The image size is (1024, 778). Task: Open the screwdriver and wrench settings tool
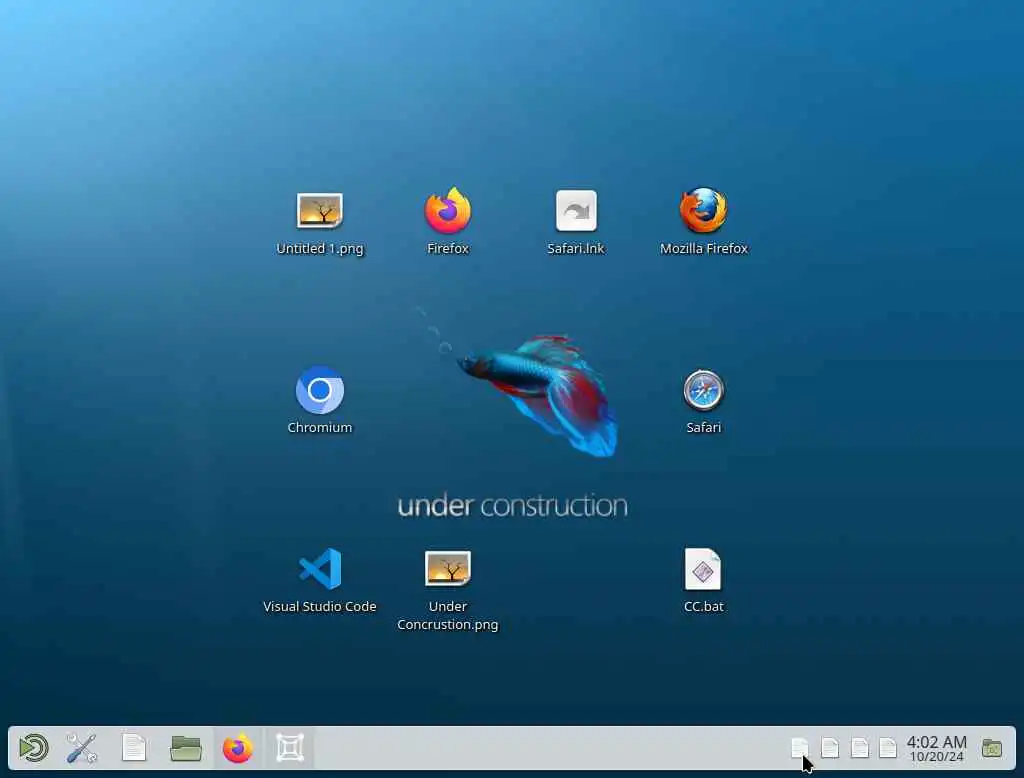pyautogui.click(x=82, y=748)
